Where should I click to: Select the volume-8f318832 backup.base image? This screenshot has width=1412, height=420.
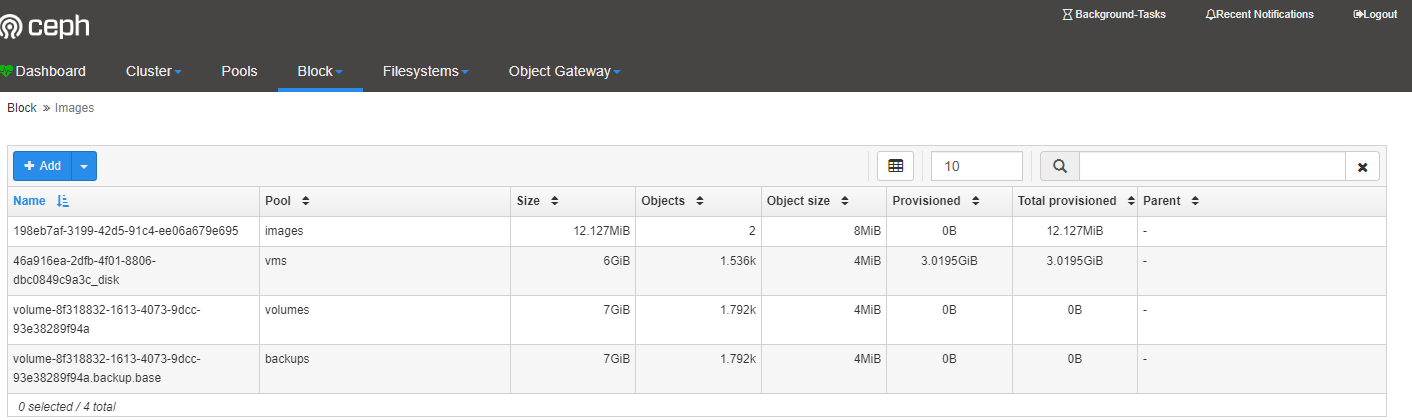[697, 369]
